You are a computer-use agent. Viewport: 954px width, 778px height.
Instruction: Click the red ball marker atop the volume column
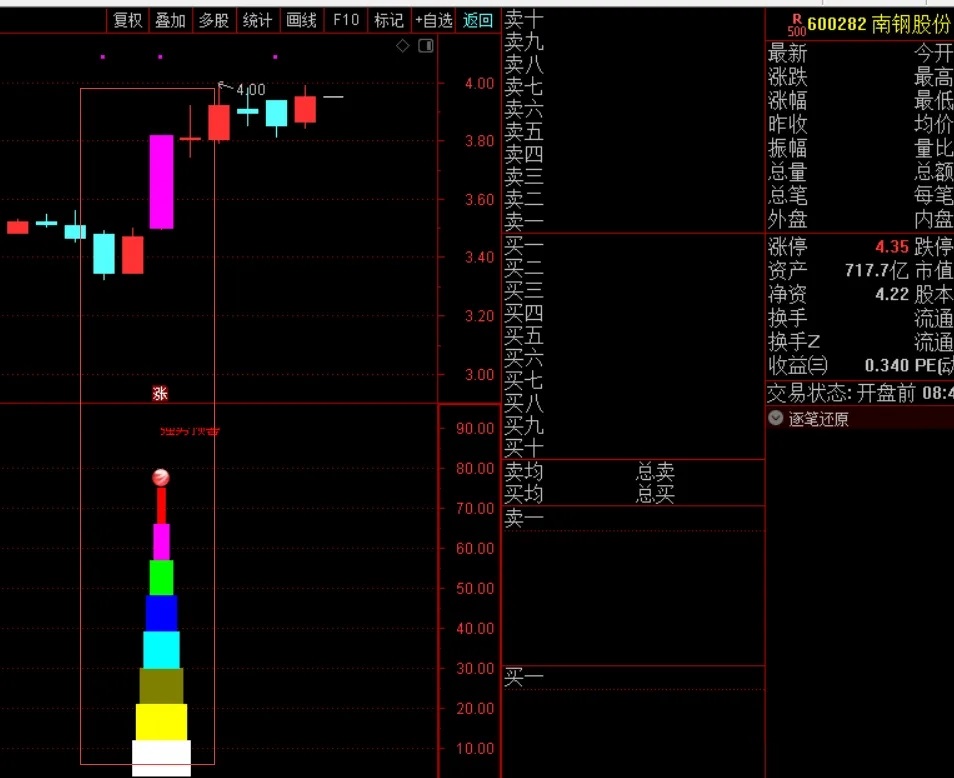(161, 478)
